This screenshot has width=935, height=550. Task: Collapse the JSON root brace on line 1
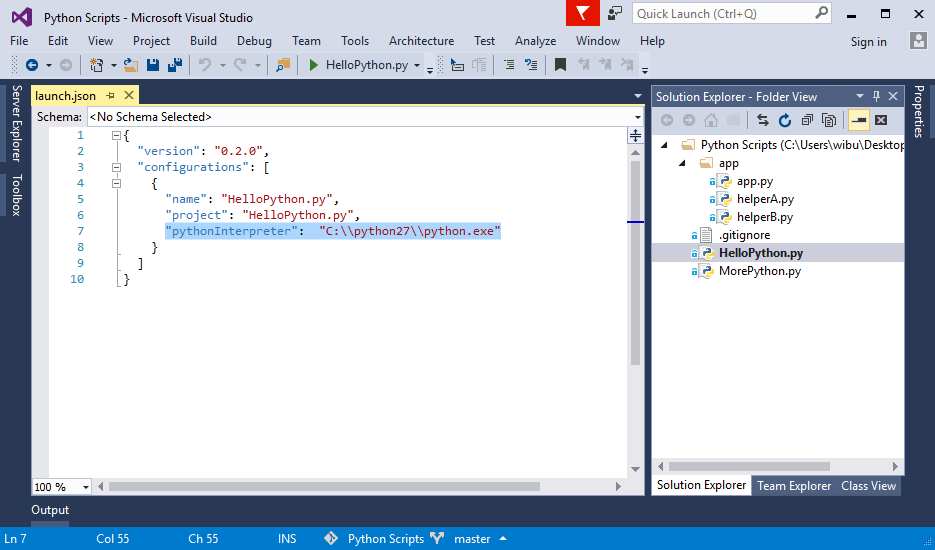click(x=116, y=135)
